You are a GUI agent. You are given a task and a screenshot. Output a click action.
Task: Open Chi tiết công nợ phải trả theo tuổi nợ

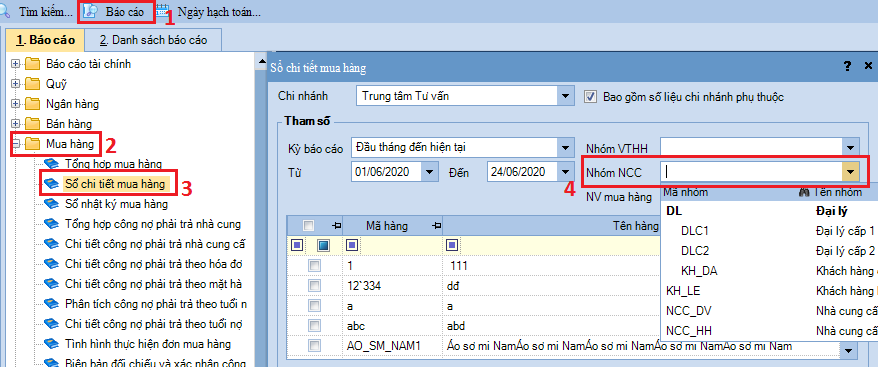point(153,324)
